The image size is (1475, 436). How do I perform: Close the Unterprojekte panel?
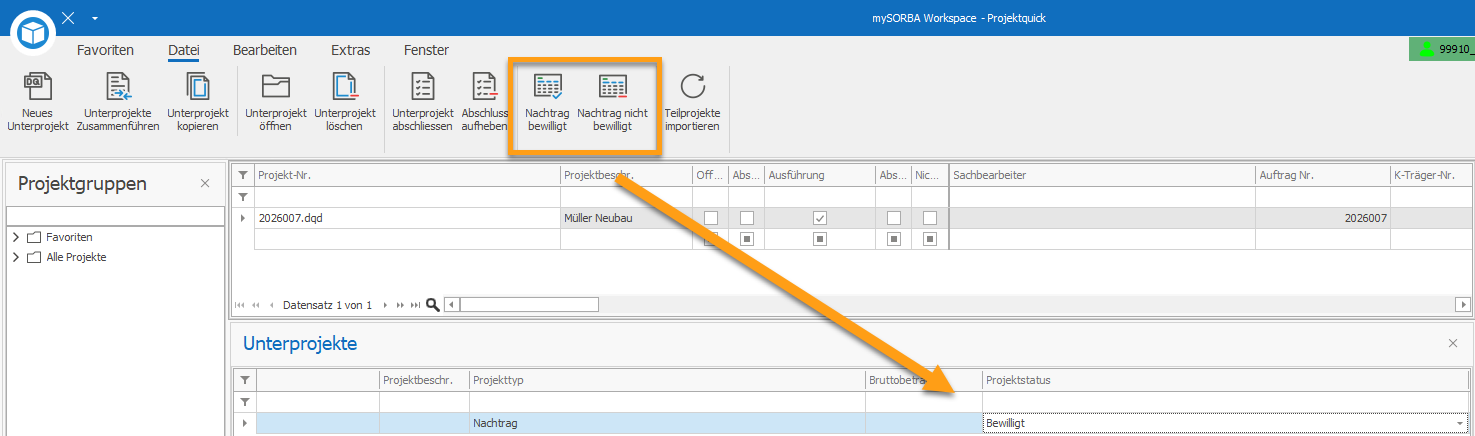click(x=1453, y=343)
